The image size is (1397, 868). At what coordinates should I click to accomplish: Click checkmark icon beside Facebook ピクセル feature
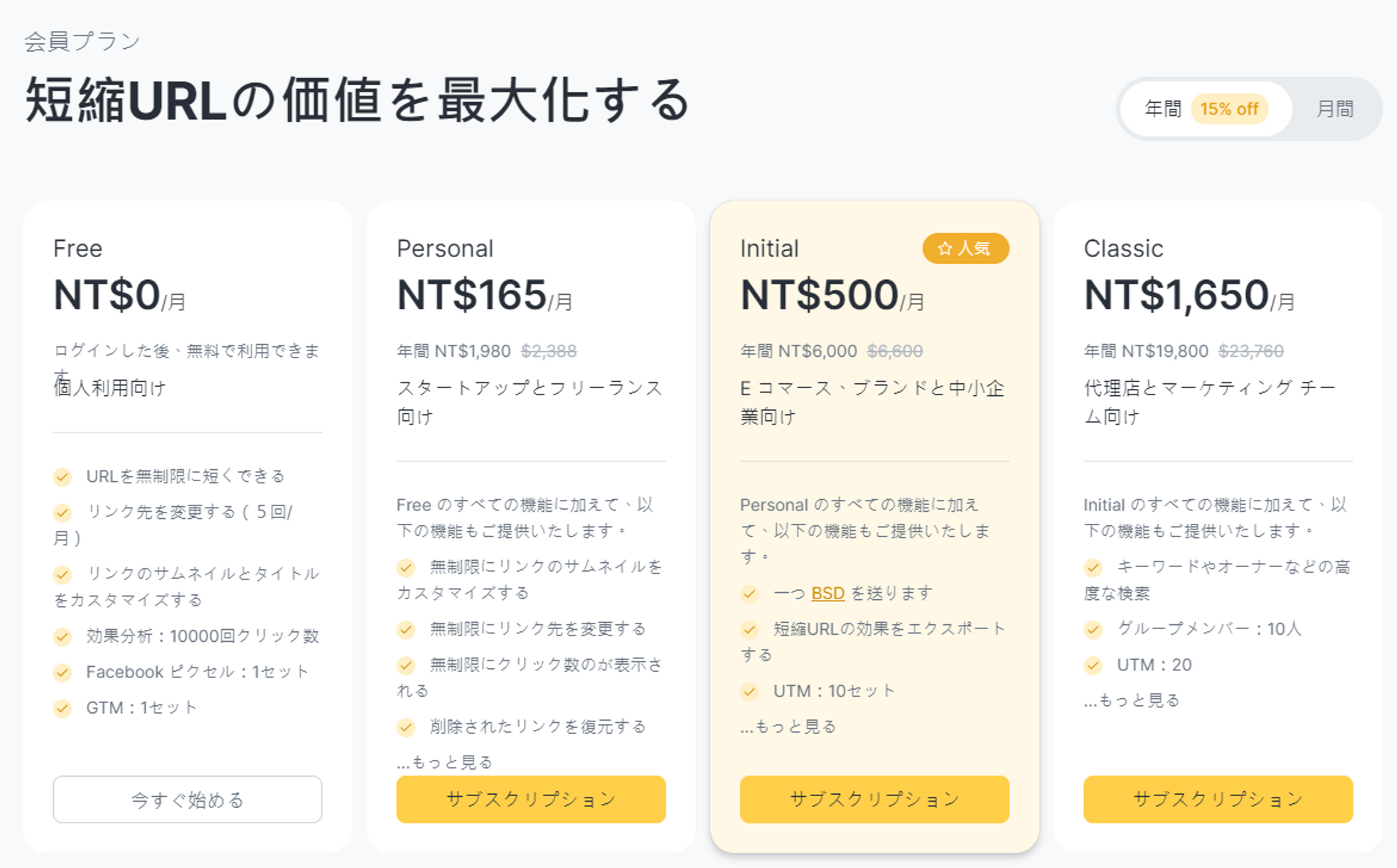(x=62, y=672)
